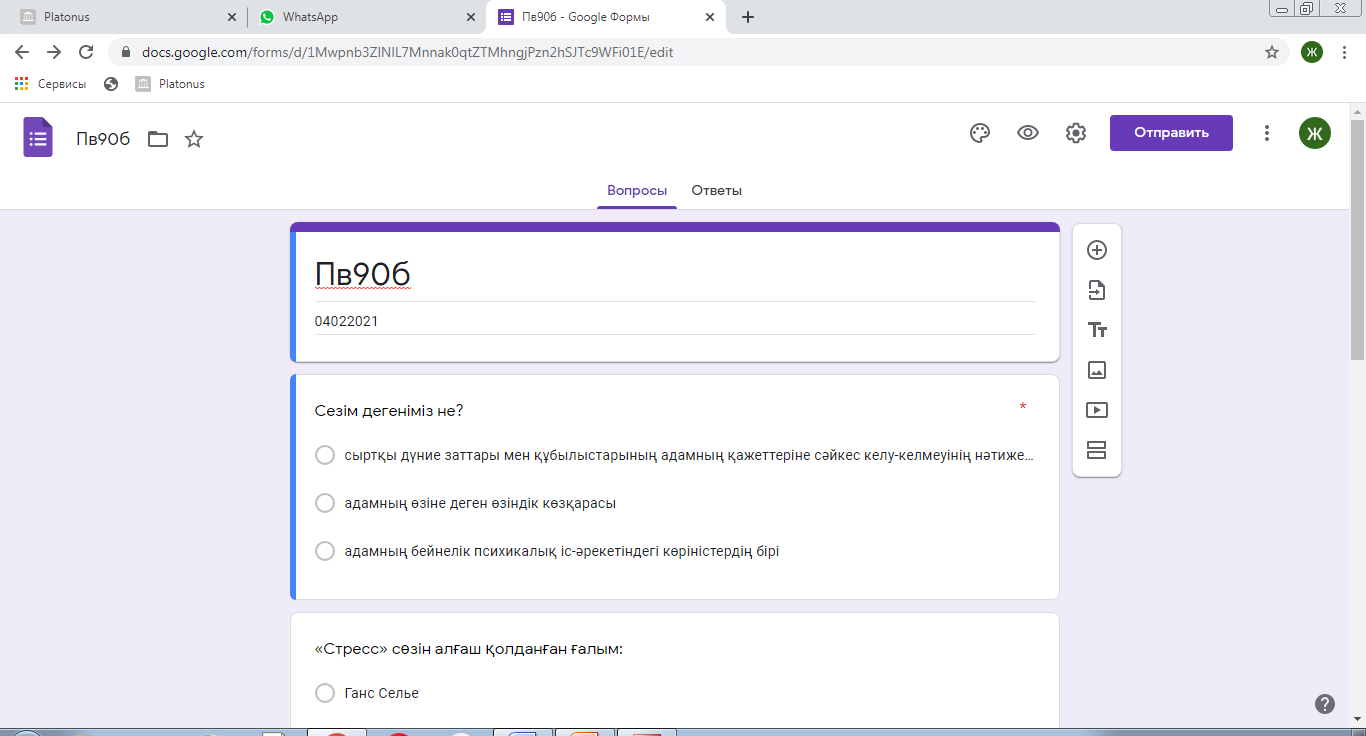This screenshot has width=1366, height=736.
Task: Open the three-dot more options menu
Action: click(1267, 133)
